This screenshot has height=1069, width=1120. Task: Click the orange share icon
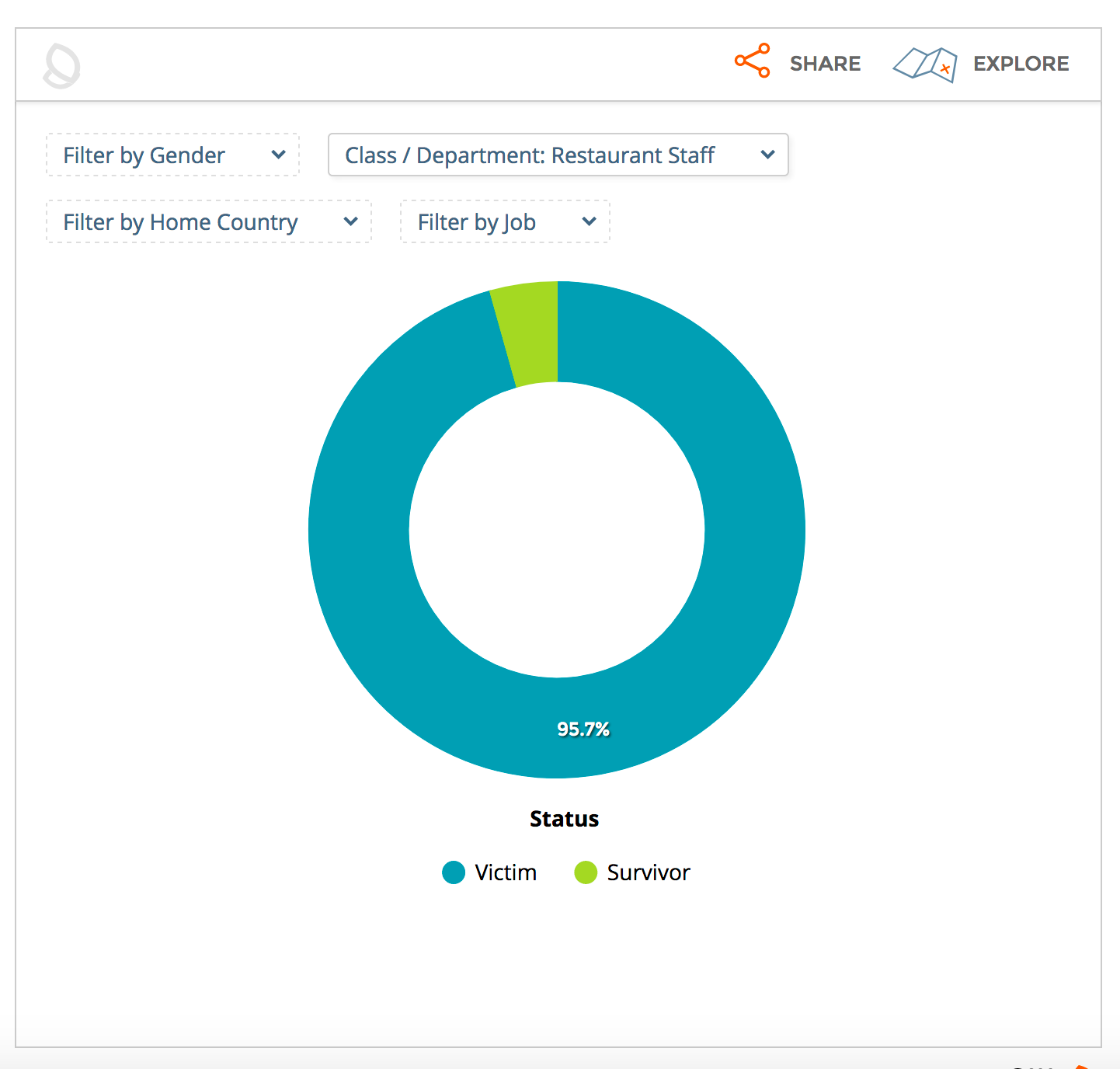click(x=752, y=61)
